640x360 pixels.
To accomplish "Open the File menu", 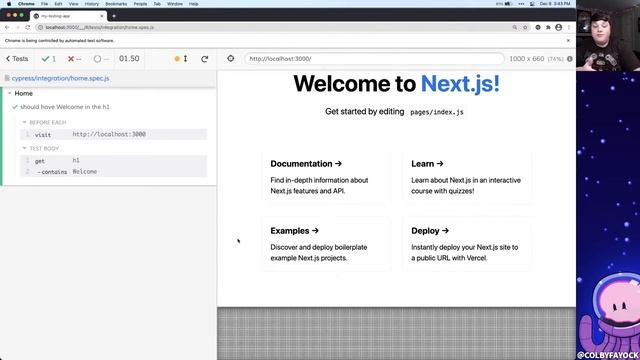I will 44,4.
